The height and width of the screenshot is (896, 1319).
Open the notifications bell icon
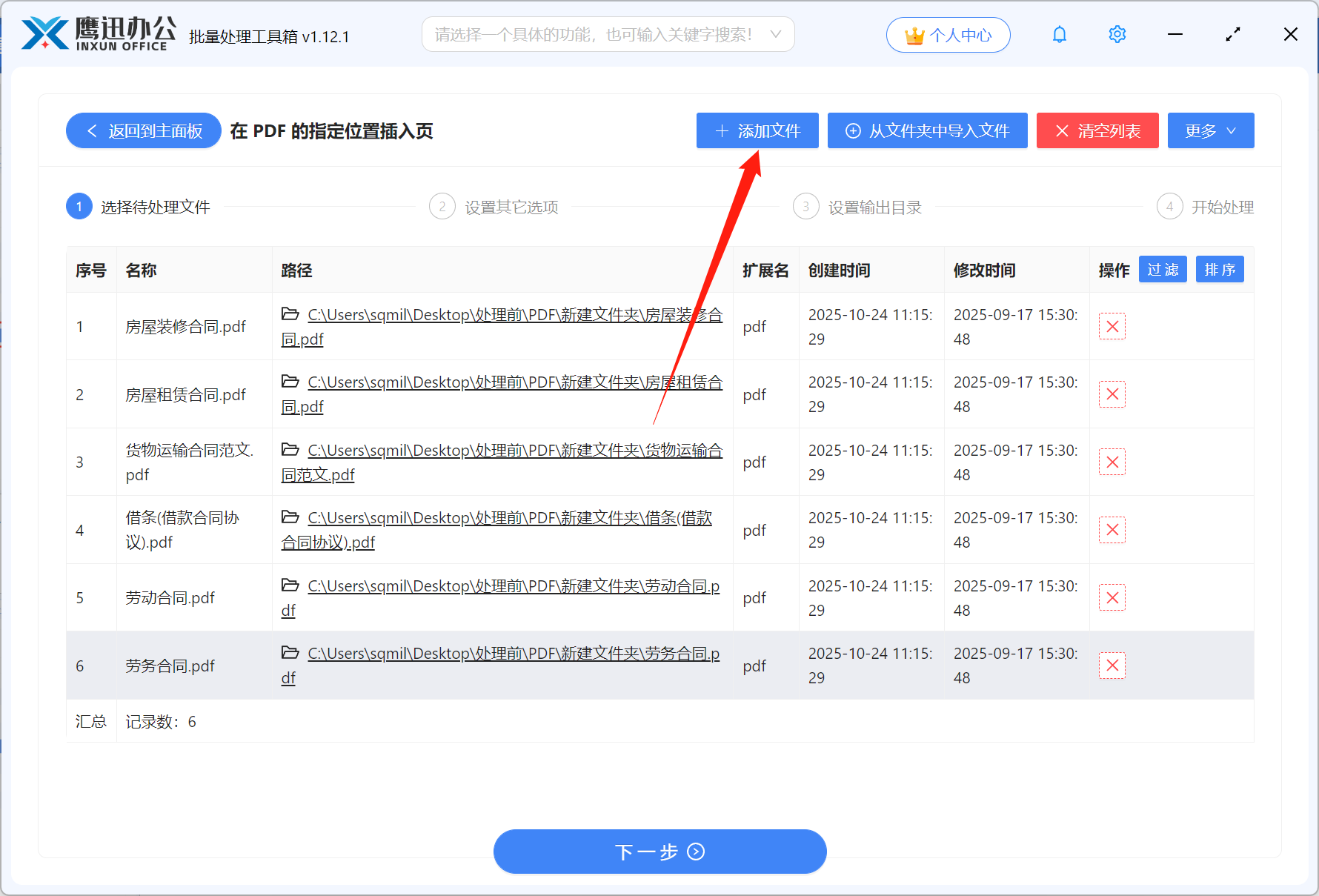[x=1060, y=34]
